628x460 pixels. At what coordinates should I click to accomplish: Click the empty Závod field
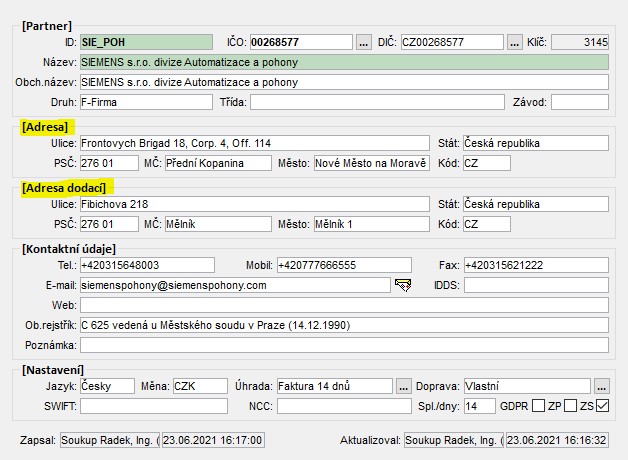pos(580,102)
